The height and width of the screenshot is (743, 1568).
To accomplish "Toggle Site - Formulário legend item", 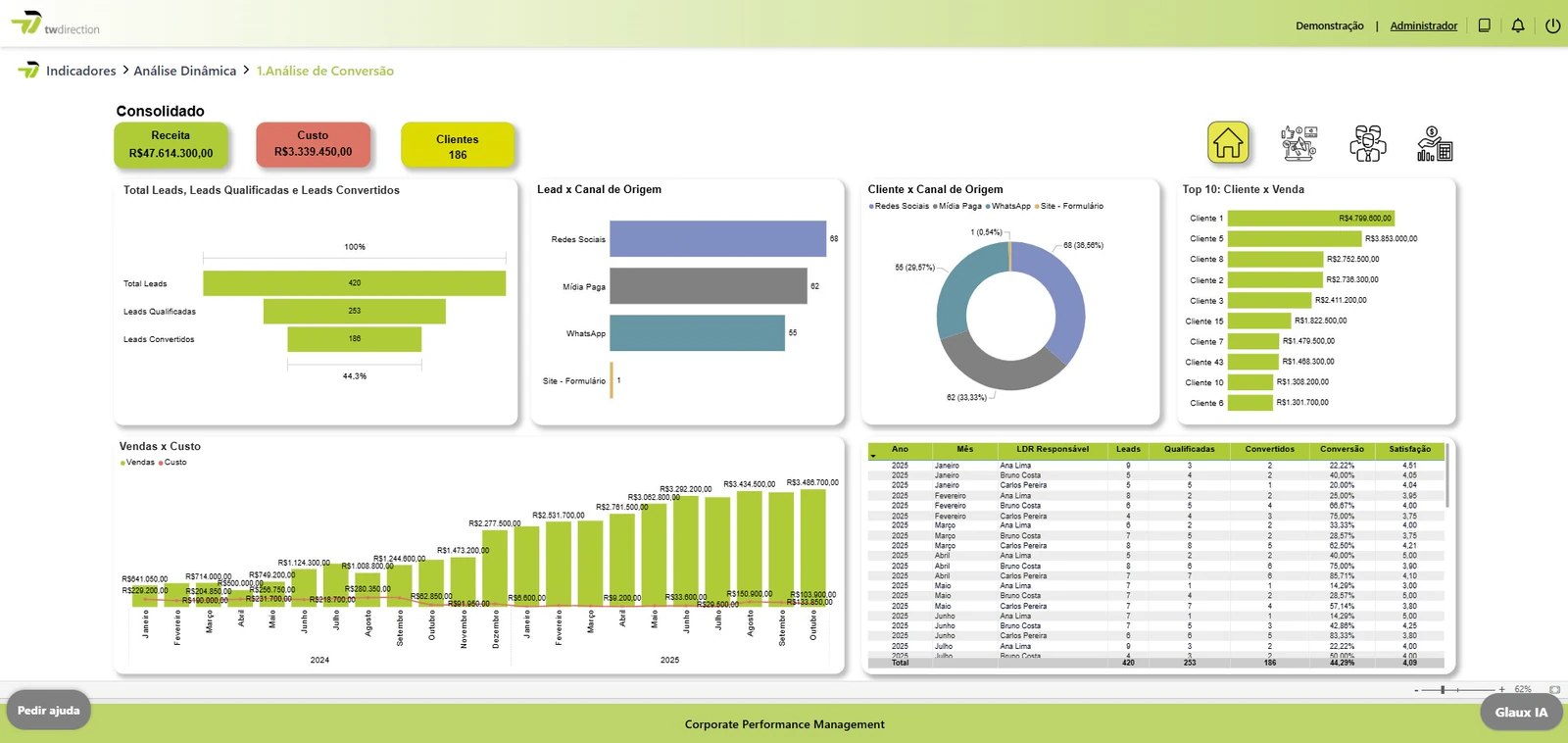I will (x=1069, y=206).
